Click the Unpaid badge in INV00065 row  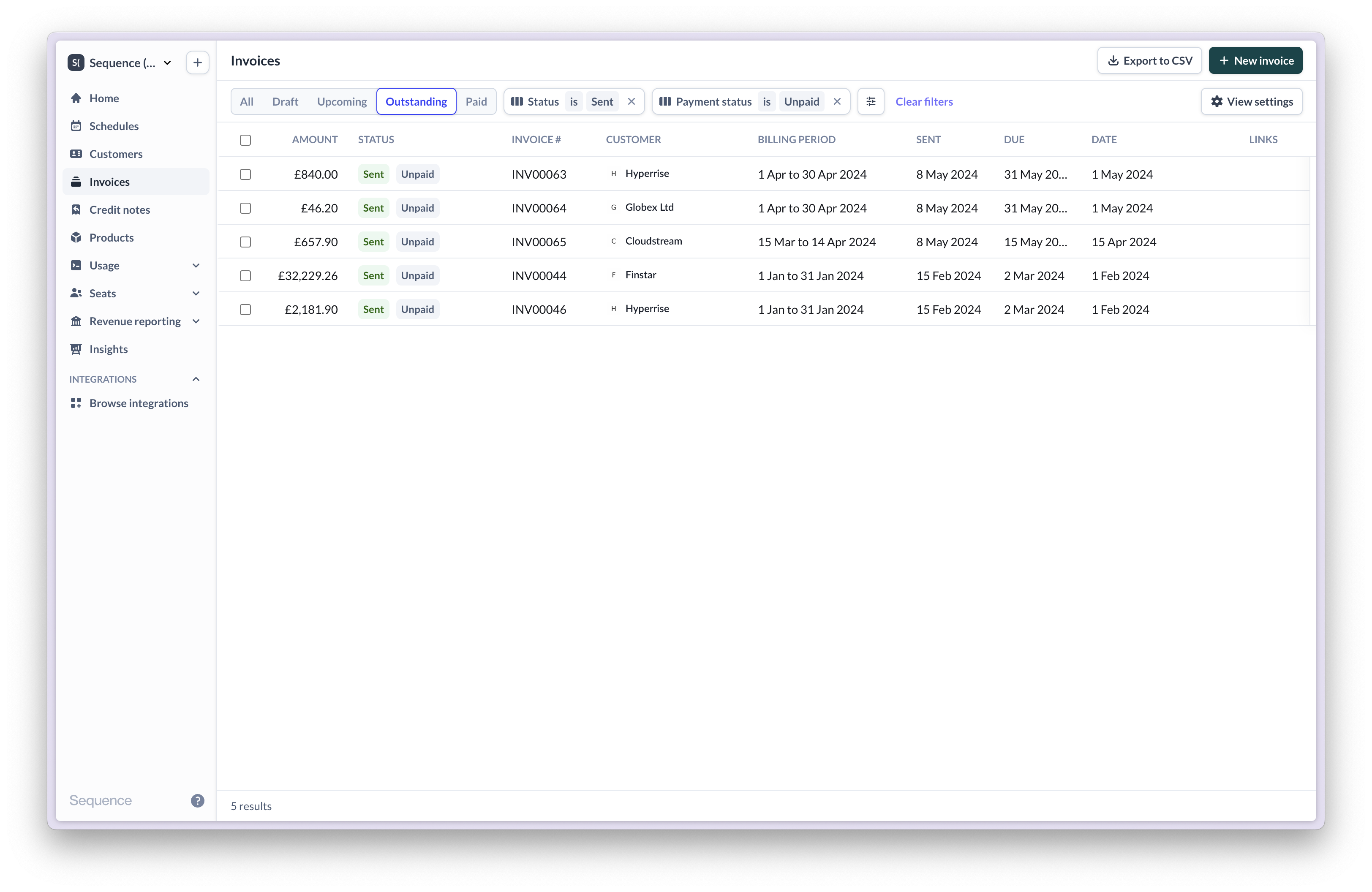[x=417, y=242]
